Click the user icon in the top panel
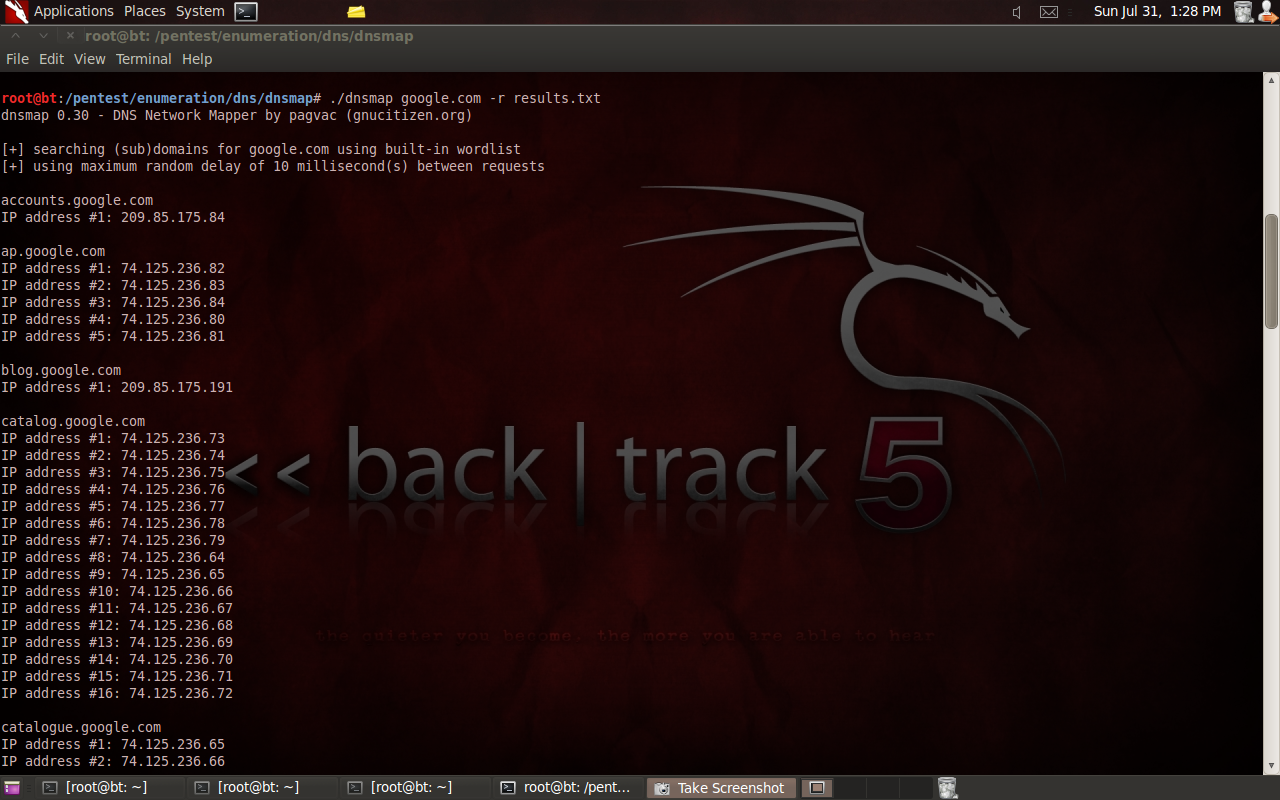The image size is (1280, 800). point(1267,12)
